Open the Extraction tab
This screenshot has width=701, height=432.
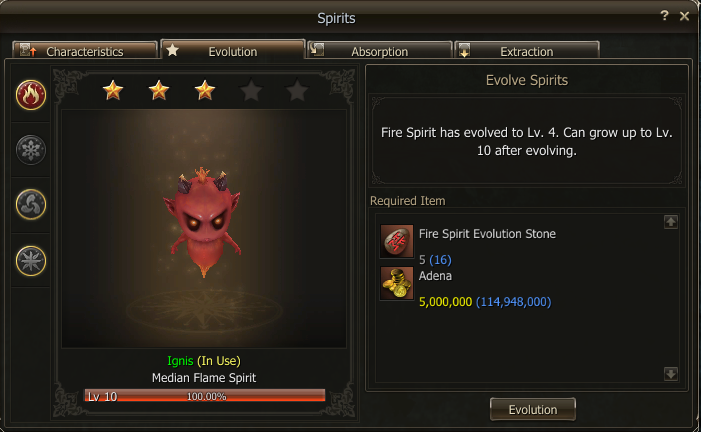point(527,51)
